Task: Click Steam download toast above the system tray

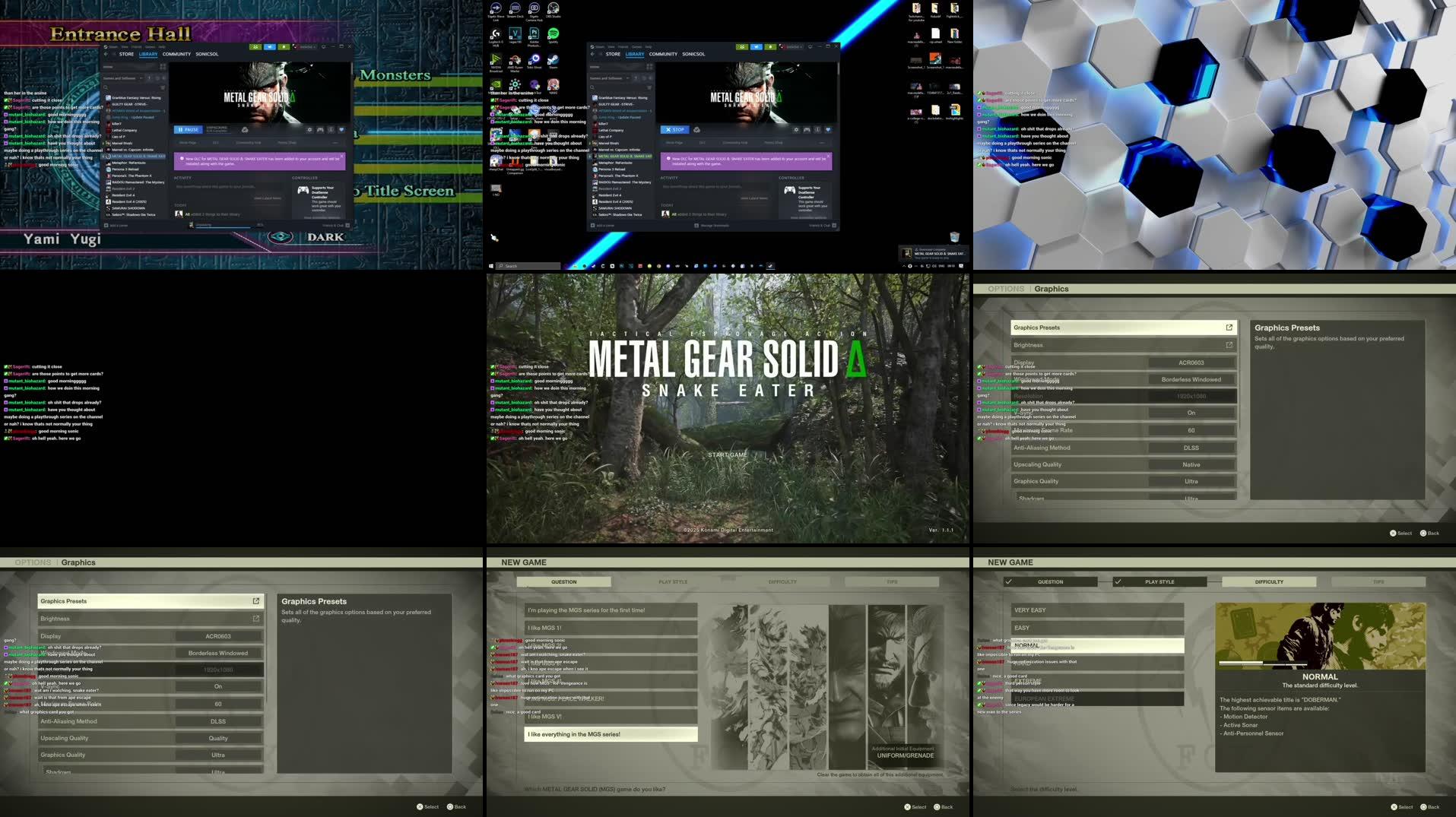Action: [934, 253]
